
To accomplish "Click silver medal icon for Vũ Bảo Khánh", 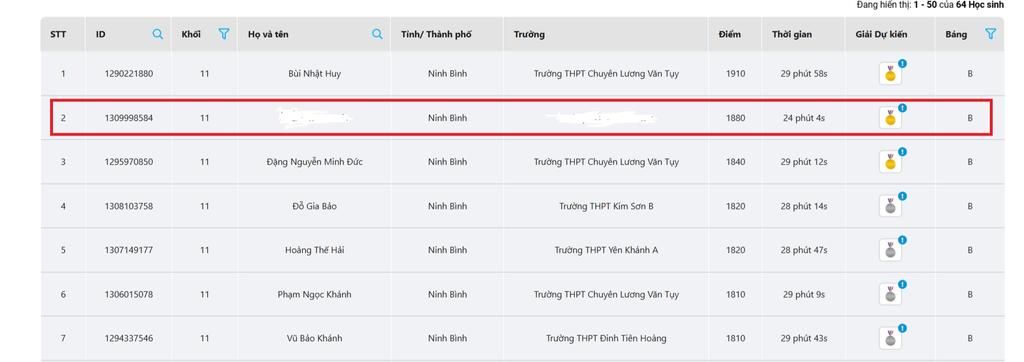I will coord(889,339).
